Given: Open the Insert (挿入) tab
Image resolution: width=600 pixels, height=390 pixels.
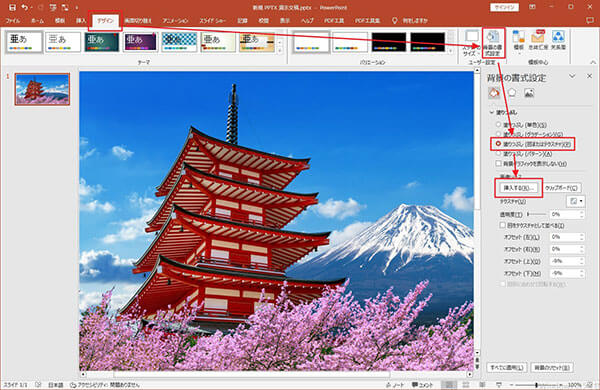Looking at the screenshot, I should (81, 21).
